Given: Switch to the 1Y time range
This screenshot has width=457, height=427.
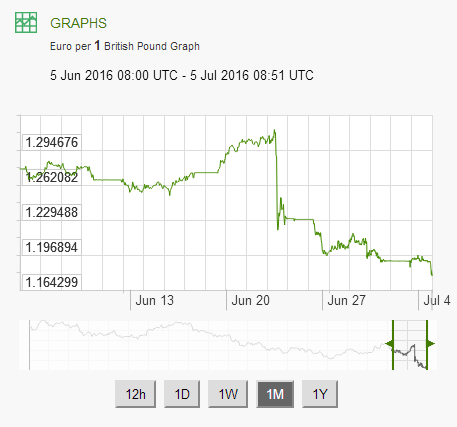Looking at the screenshot, I should coord(320,394).
